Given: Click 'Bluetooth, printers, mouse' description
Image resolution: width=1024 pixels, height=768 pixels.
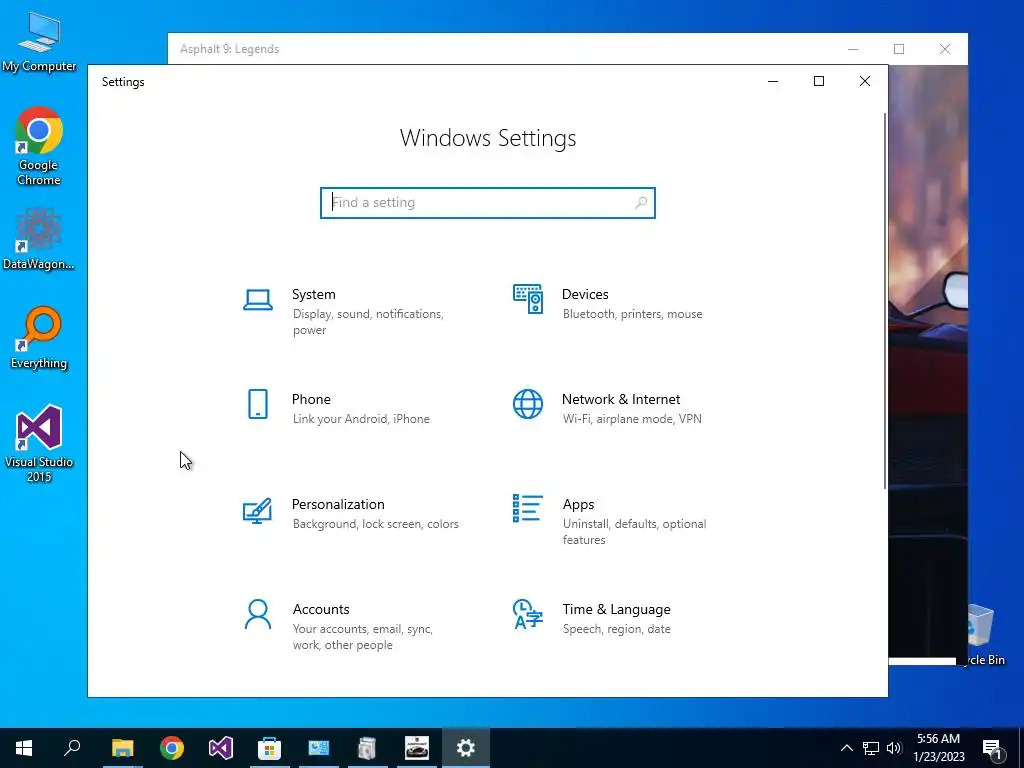Looking at the screenshot, I should [x=633, y=314].
